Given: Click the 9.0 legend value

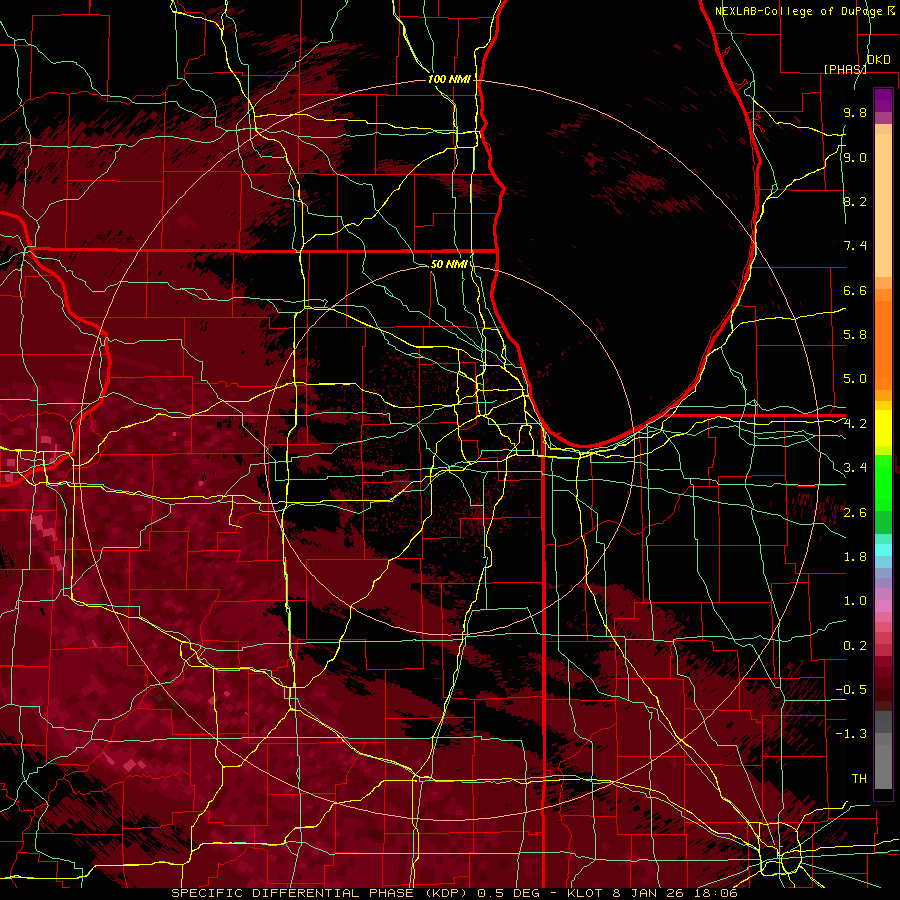Looking at the screenshot, I should [x=855, y=157].
